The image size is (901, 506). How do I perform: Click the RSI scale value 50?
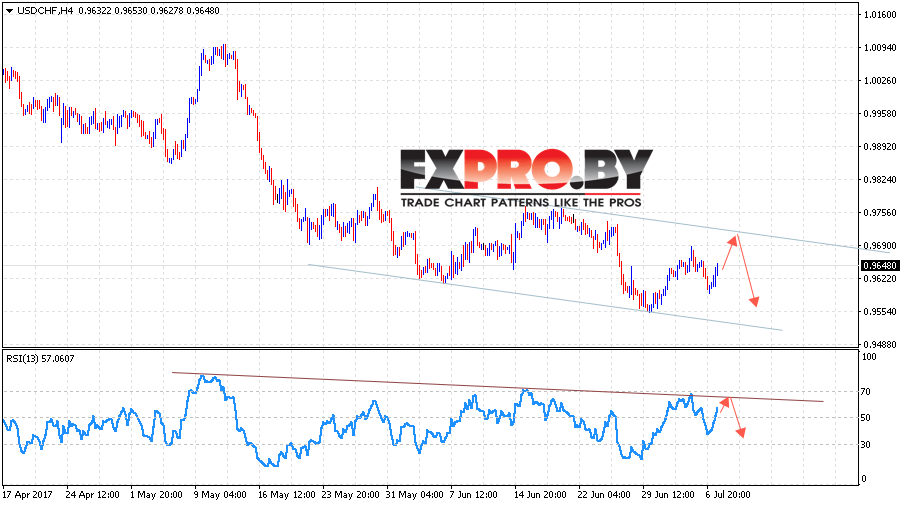tap(868, 418)
